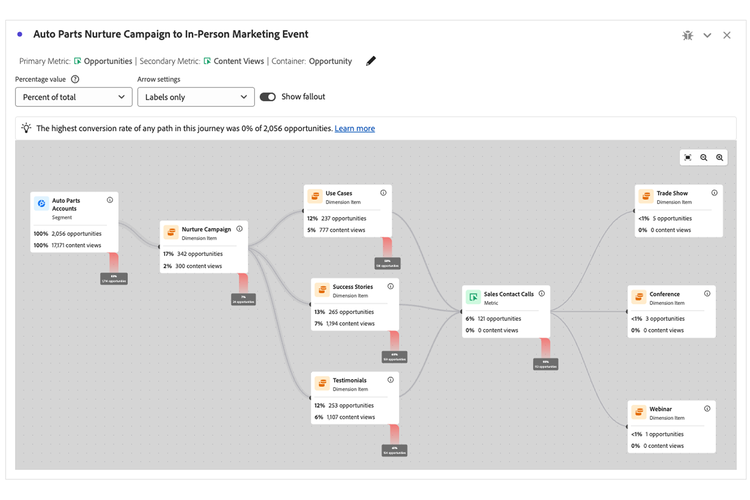Click the Testimonials fallout label
The width and height of the screenshot is (750, 500).
pos(395,450)
